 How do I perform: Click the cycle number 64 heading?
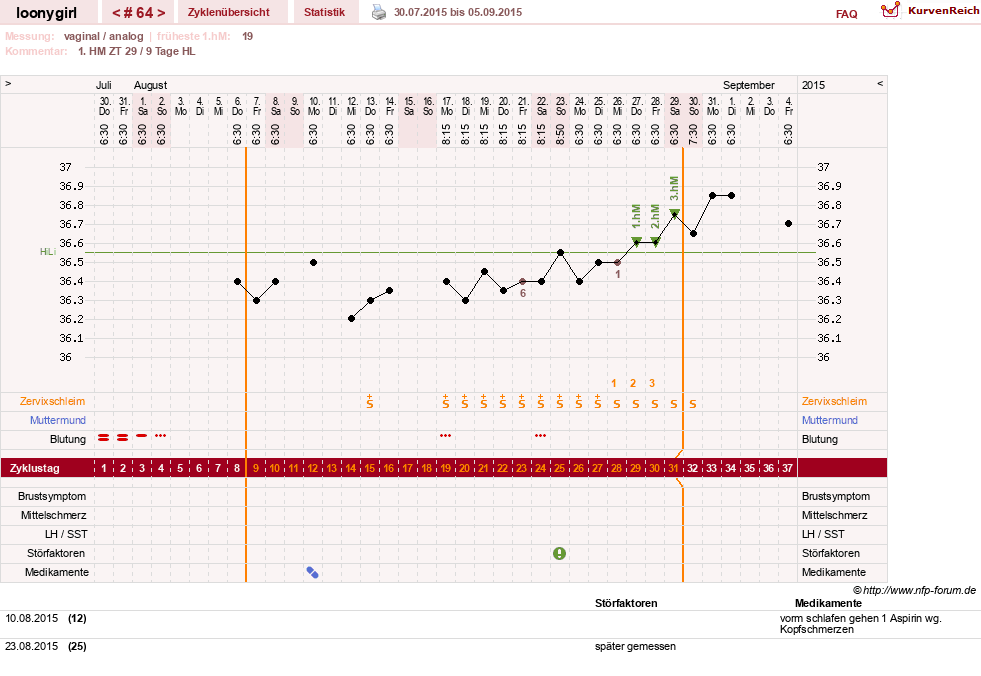[x=138, y=13]
